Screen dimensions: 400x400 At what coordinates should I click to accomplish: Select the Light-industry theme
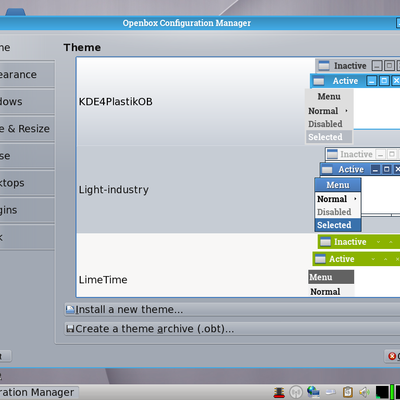(x=238, y=189)
